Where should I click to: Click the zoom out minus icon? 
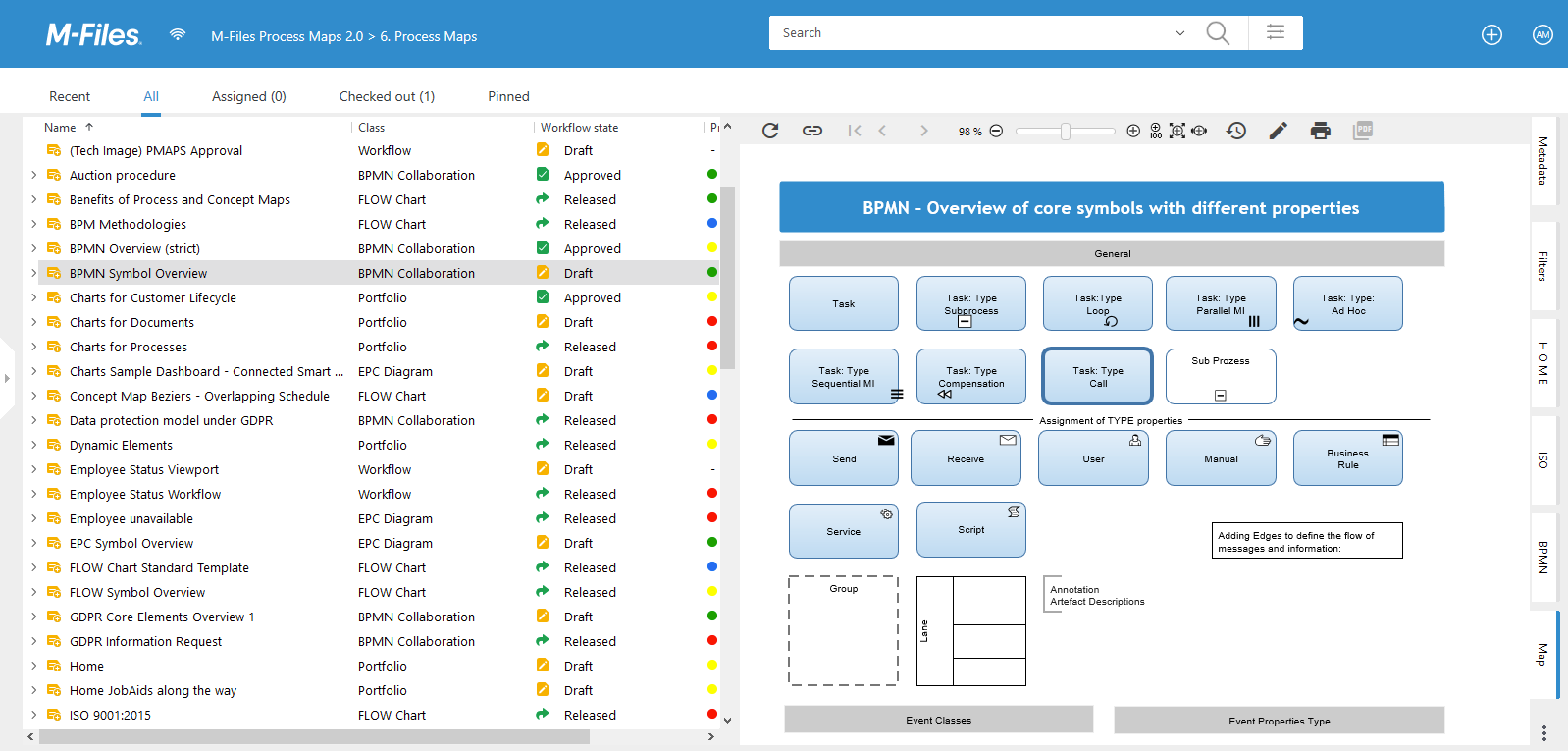click(x=996, y=131)
